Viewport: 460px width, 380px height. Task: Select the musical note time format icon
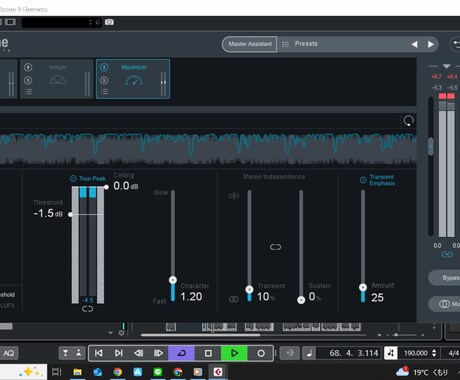pos(309,353)
